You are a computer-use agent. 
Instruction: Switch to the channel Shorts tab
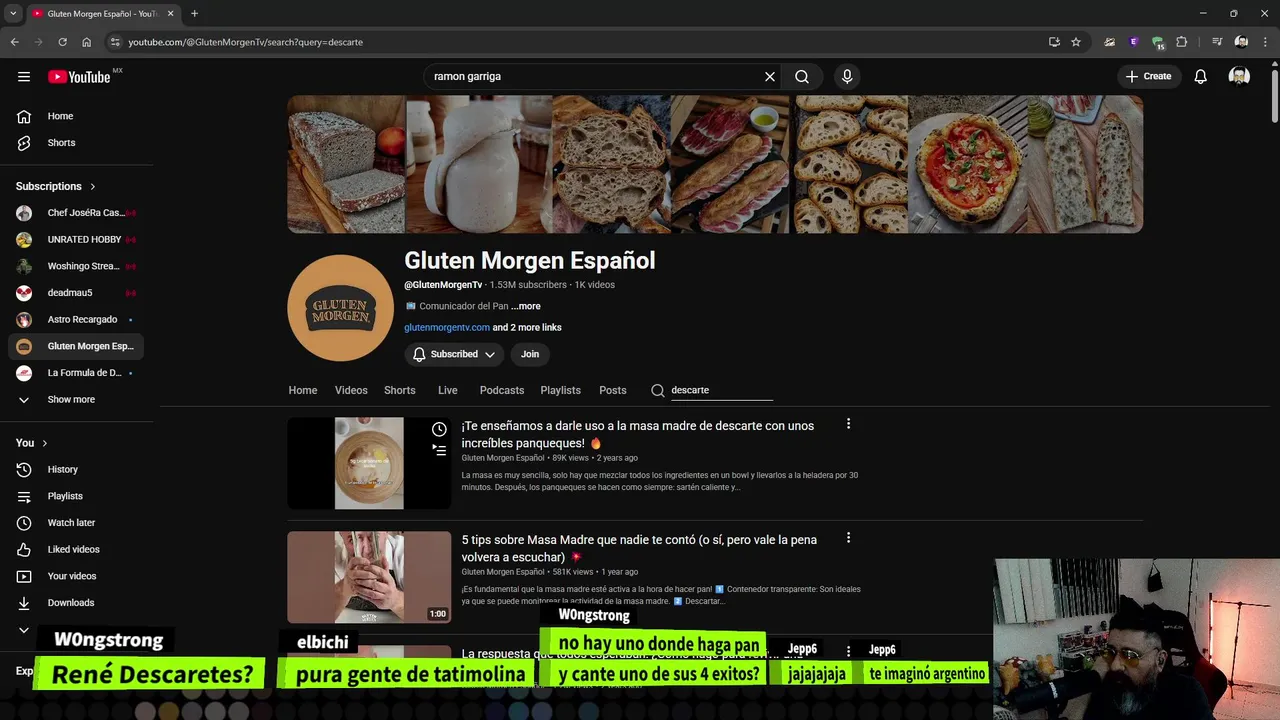pyautogui.click(x=400, y=390)
